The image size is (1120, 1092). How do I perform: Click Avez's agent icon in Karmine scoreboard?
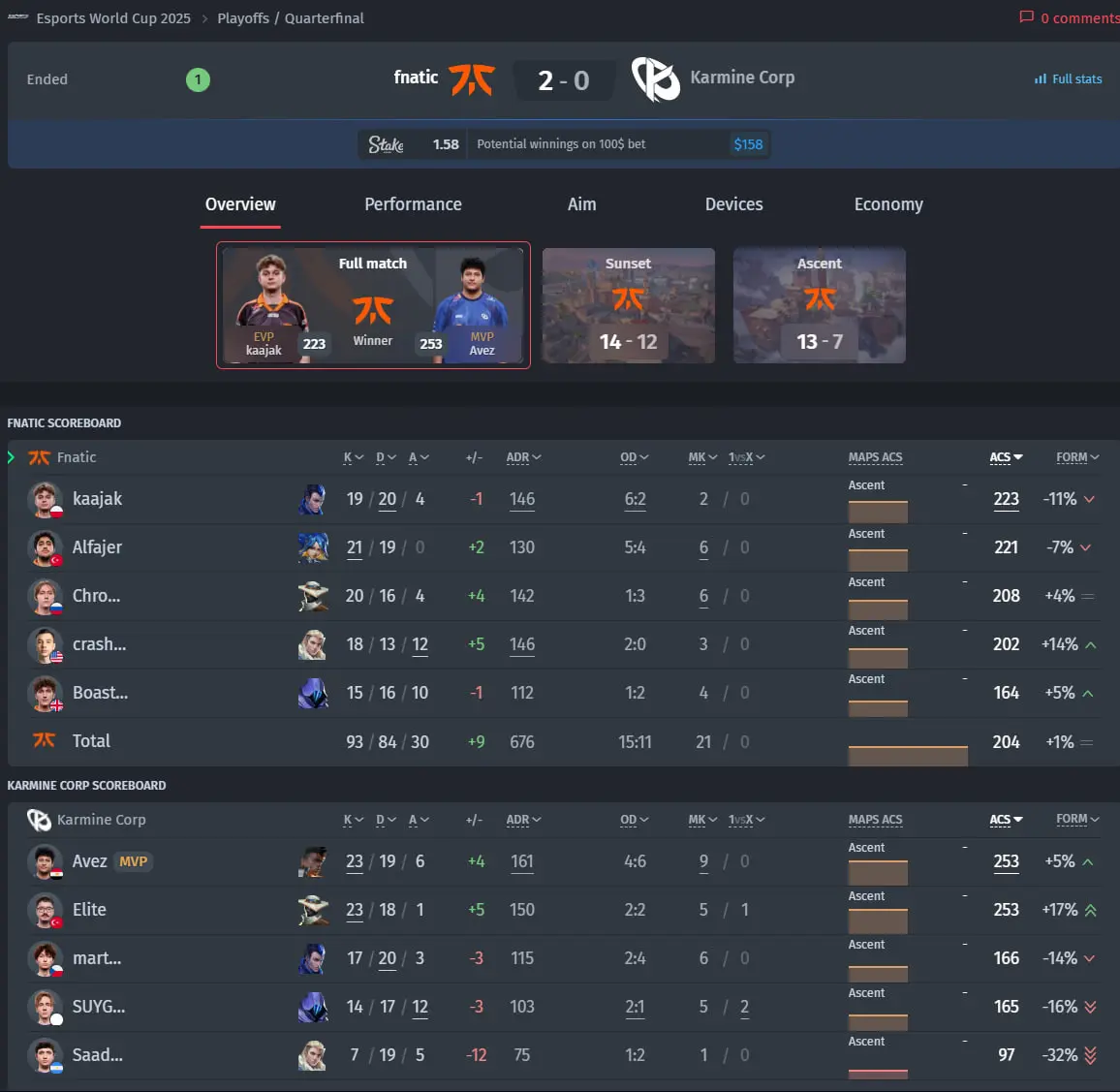313,861
